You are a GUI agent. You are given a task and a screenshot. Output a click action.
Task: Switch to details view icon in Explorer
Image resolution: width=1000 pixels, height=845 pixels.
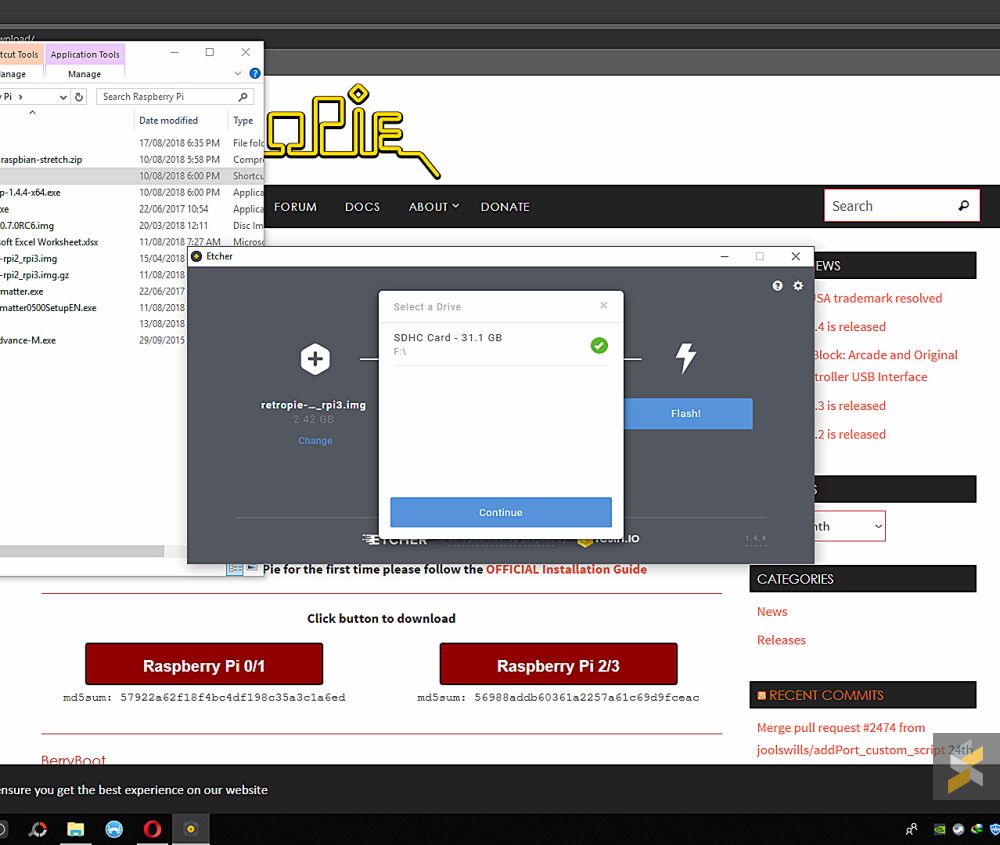[235, 568]
